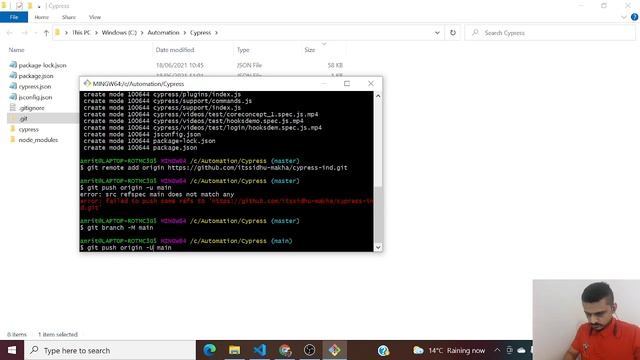Expand the address bar history dropdown

[437, 33]
